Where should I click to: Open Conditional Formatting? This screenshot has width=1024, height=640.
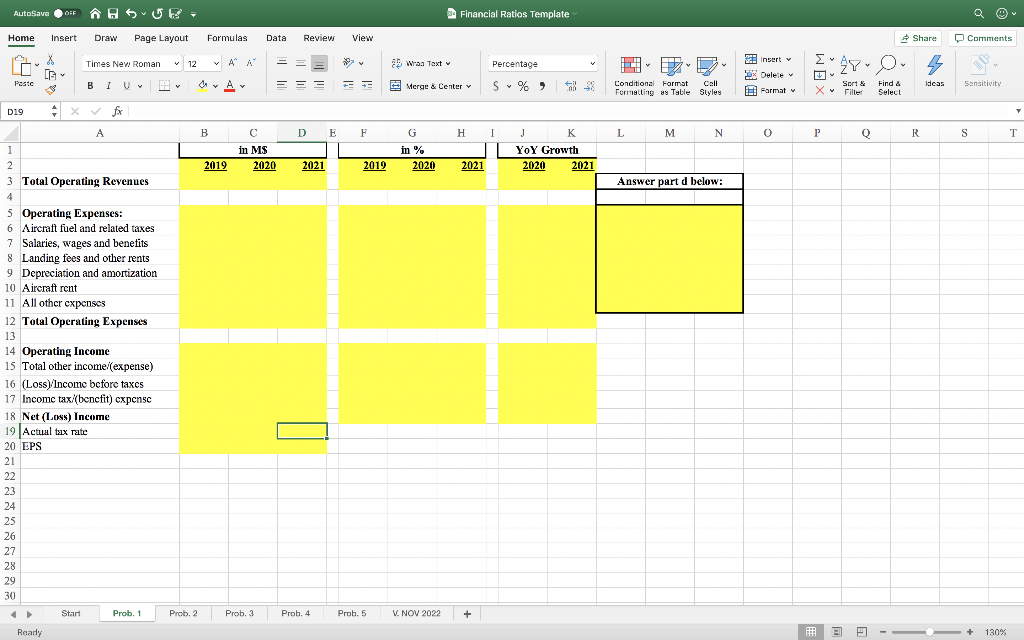pyautogui.click(x=634, y=75)
